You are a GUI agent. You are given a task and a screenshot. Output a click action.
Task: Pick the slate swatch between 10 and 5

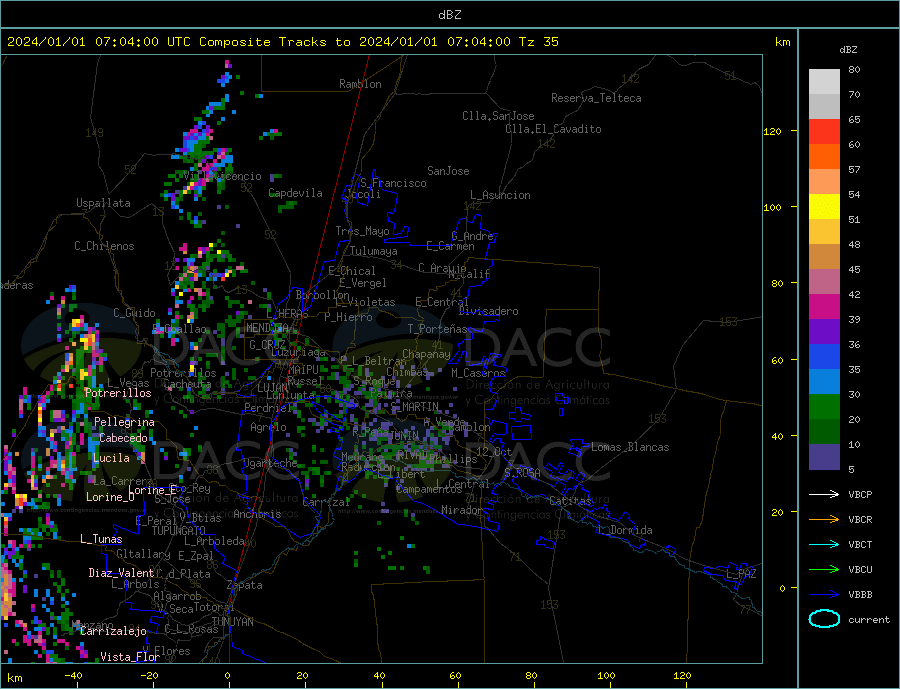[x=824, y=457]
